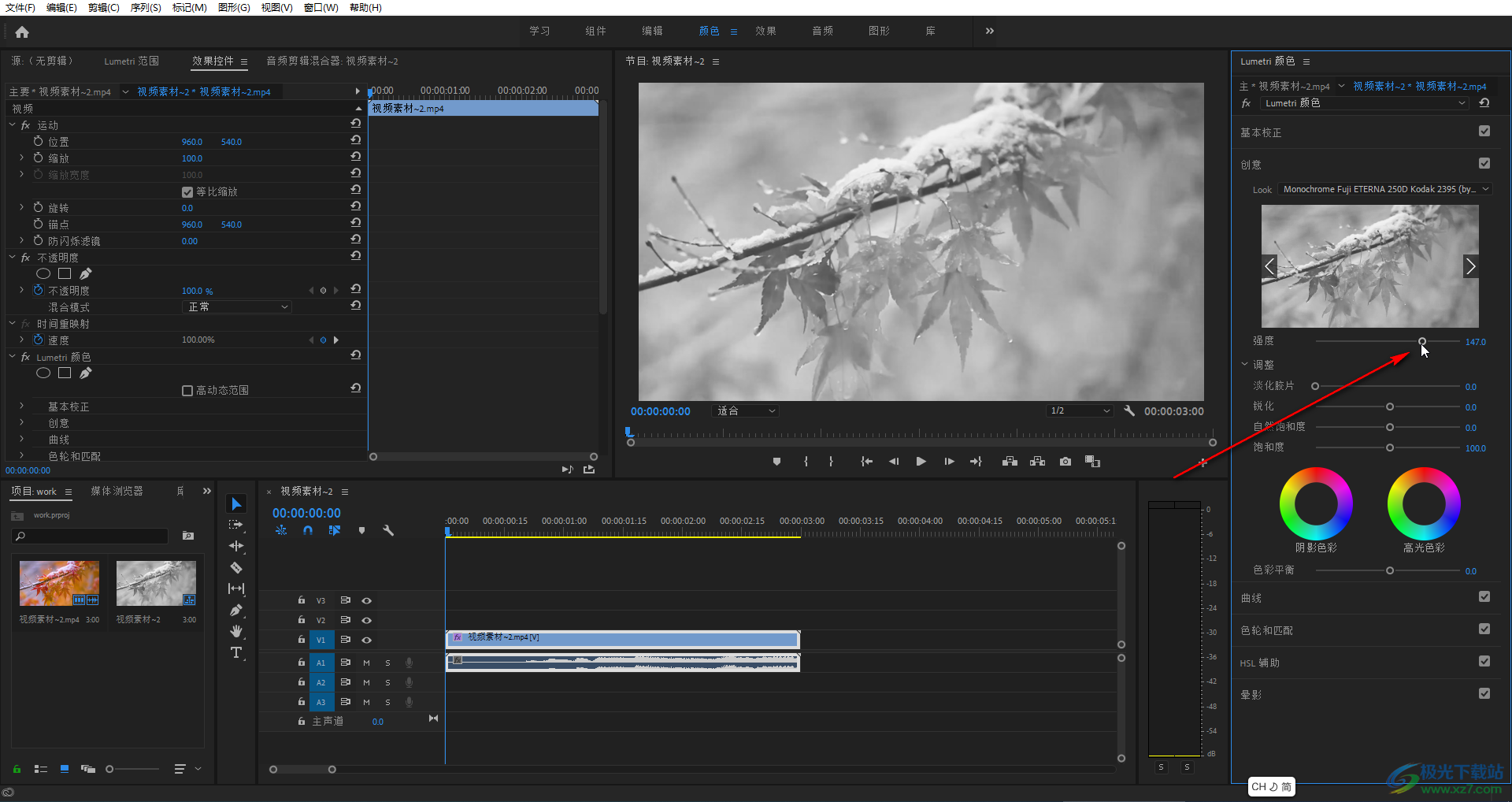The width and height of the screenshot is (1512, 802).
Task: Step forward one frame in Program monitor
Action: coord(949,462)
